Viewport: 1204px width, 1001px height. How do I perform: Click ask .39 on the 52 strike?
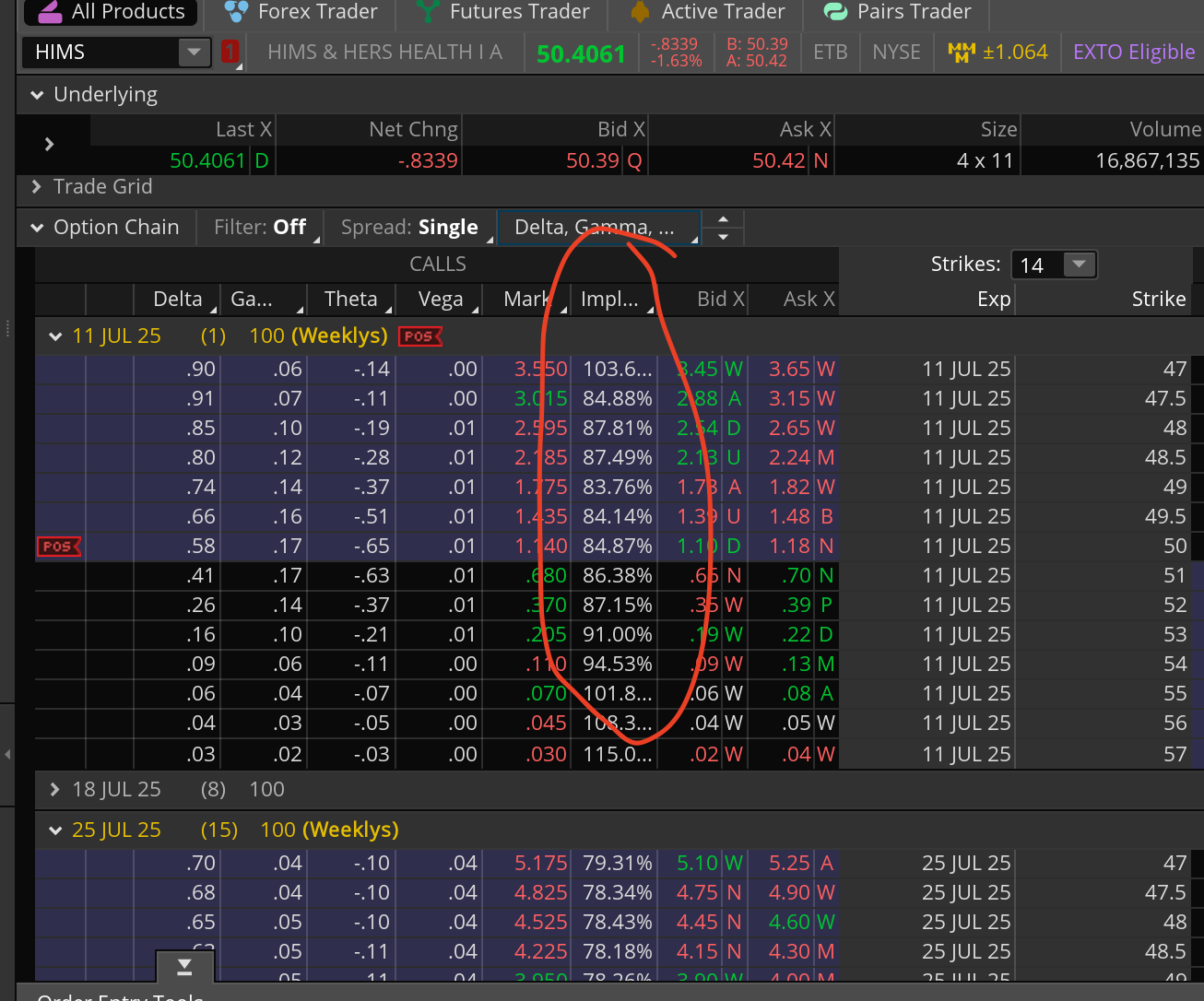pos(797,606)
